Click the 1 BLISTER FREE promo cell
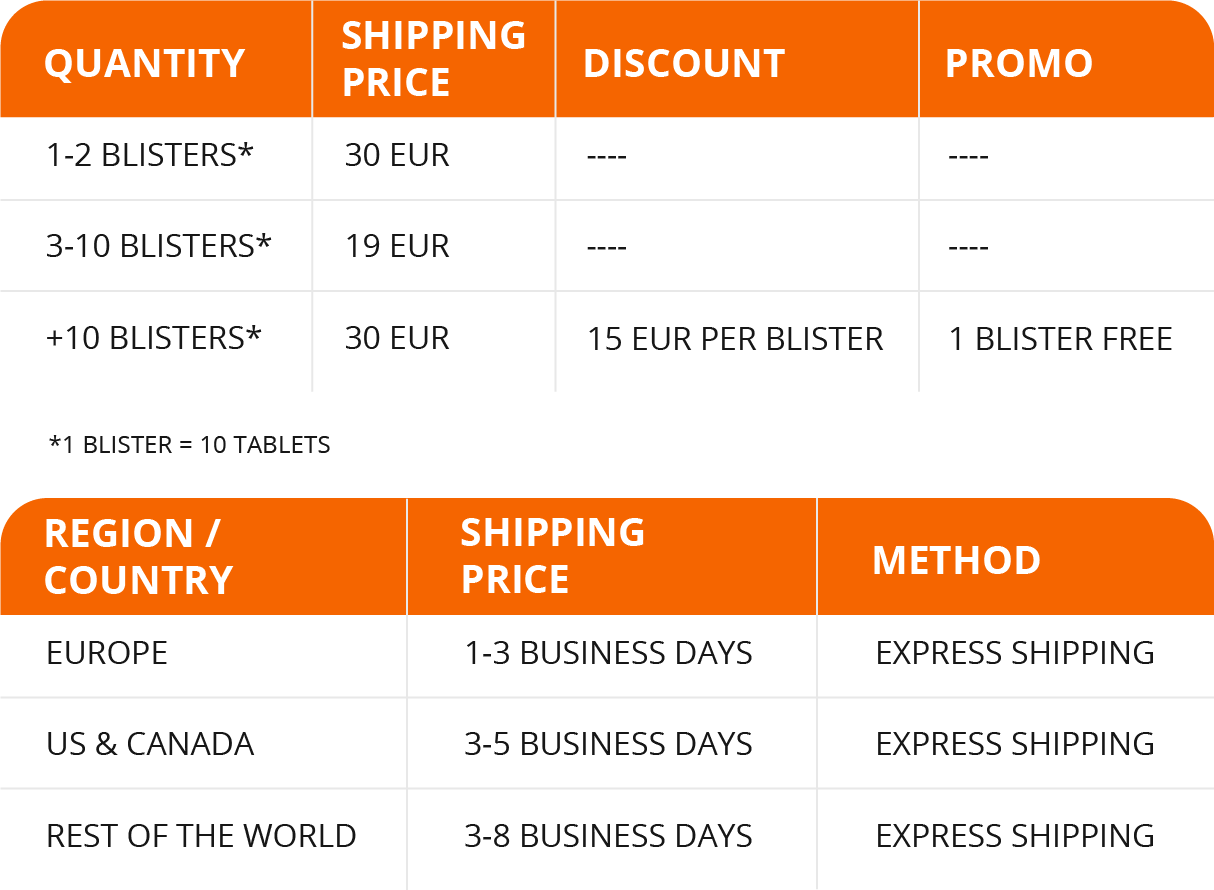The height and width of the screenshot is (890, 1214). [x=1060, y=339]
